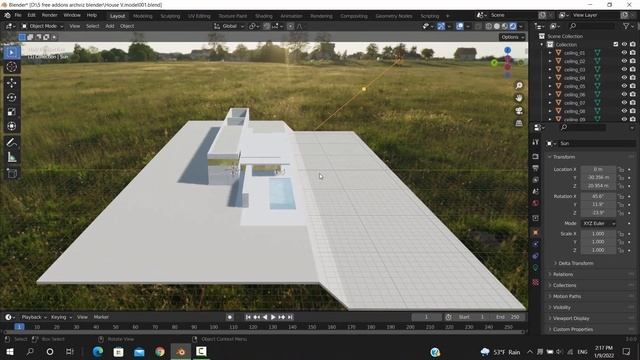This screenshot has height=360, width=640.
Task: Disable render camera icon for ceiling_03
Action: (633, 69)
